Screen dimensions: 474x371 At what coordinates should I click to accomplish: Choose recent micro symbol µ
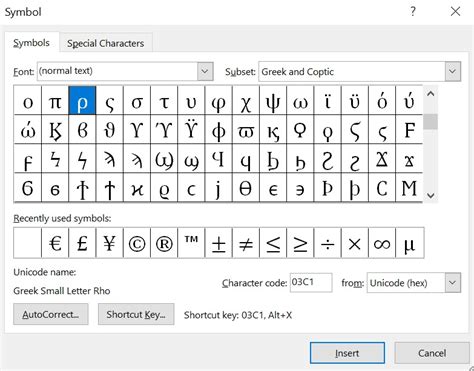(409, 243)
